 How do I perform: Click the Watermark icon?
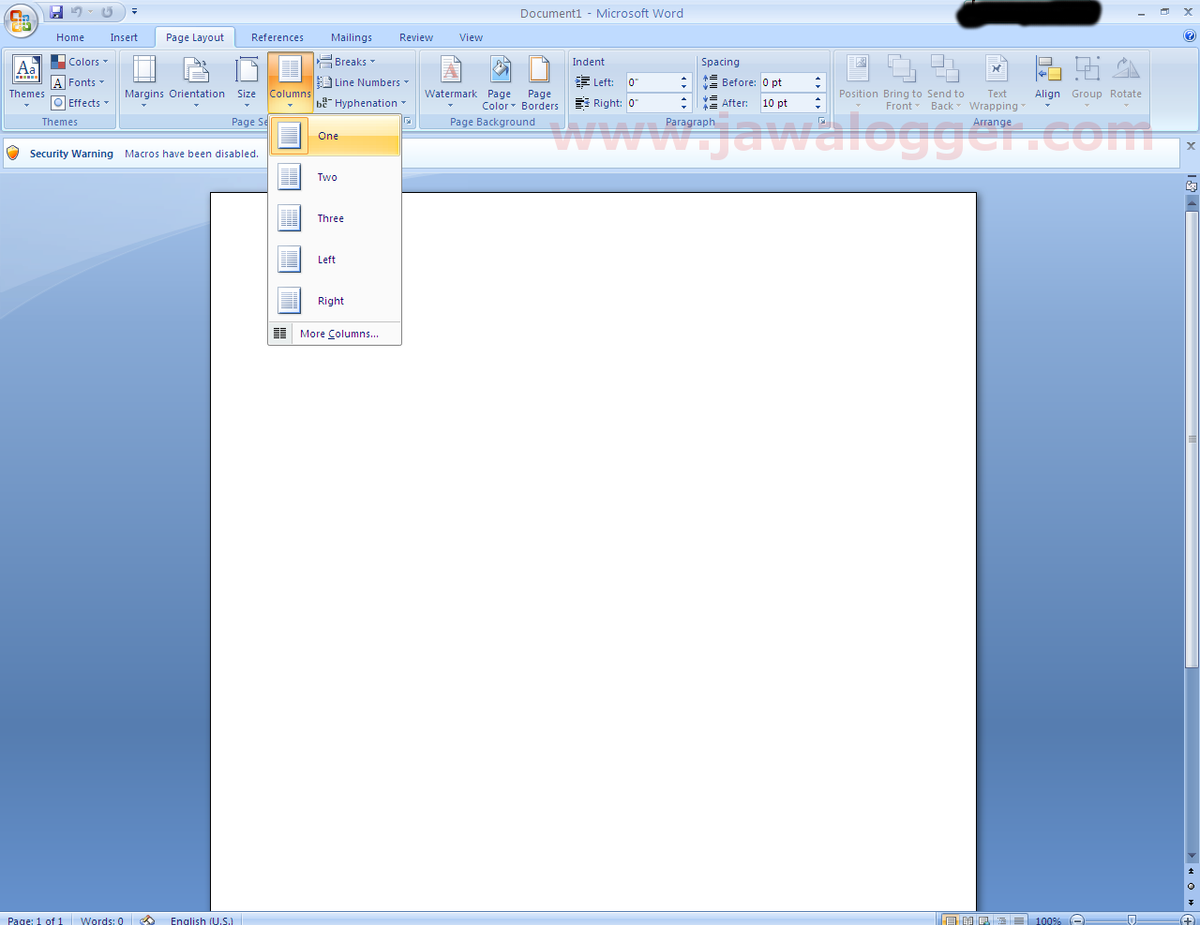click(451, 70)
